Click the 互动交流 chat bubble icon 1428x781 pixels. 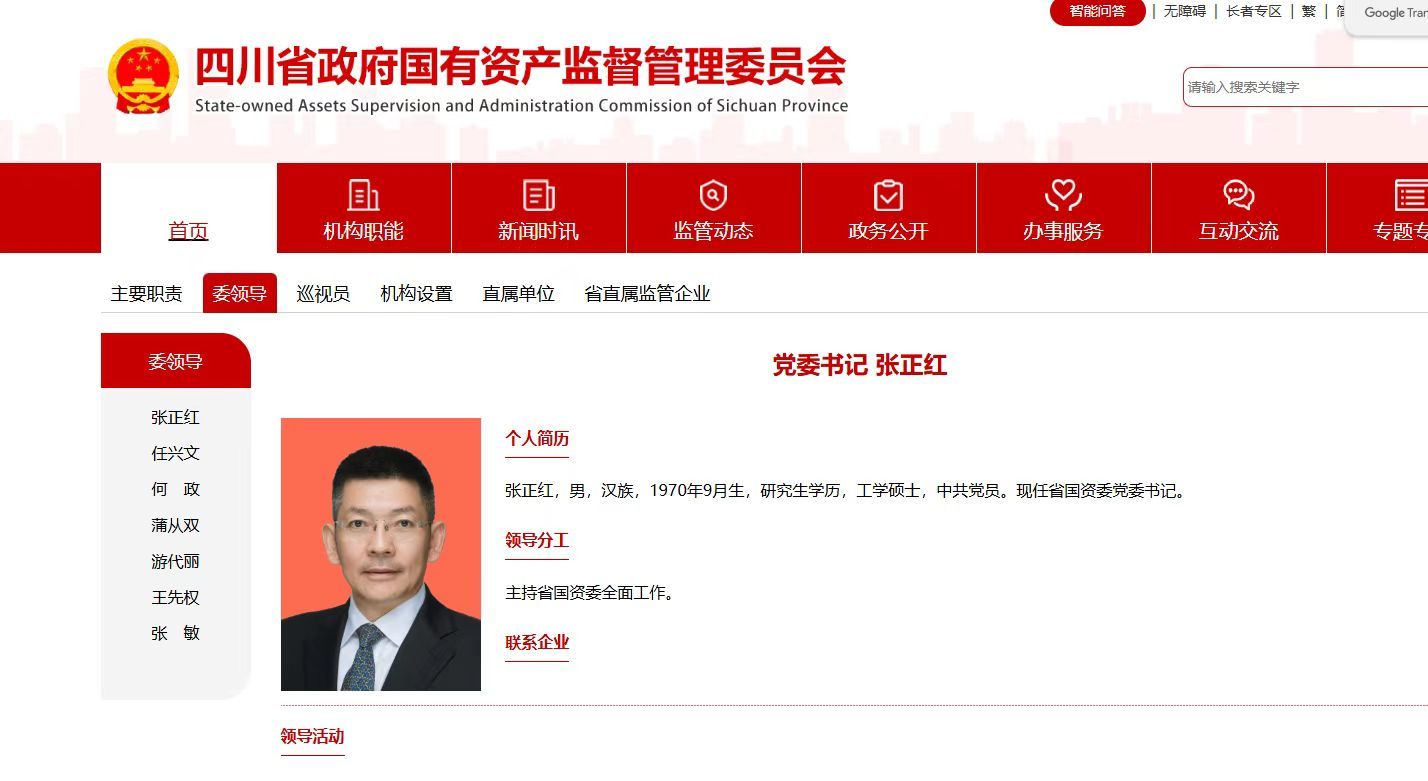[1238, 195]
